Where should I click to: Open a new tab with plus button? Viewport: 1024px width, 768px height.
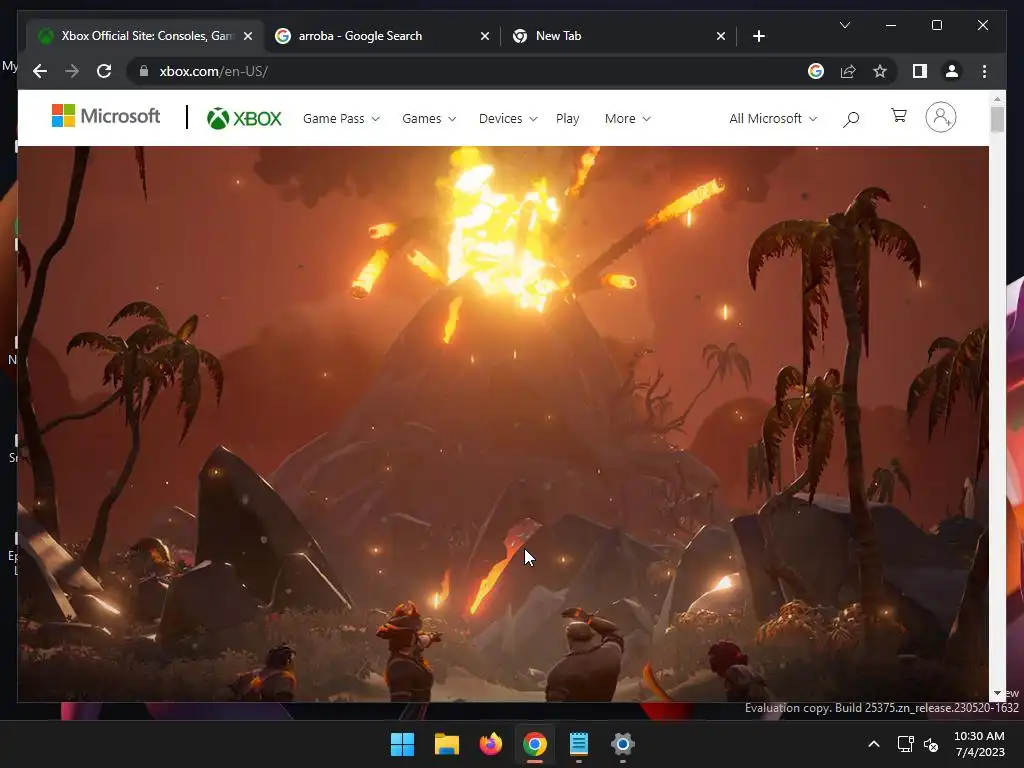pyautogui.click(x=758, y=36)
